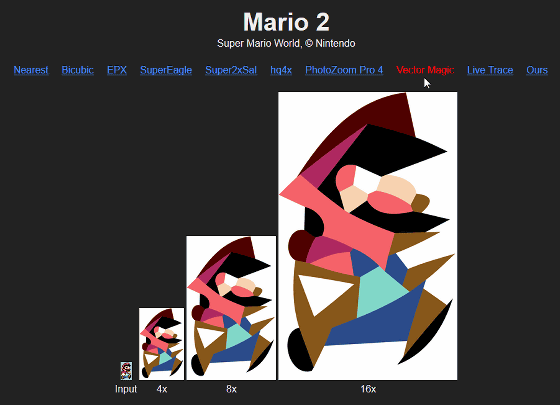Open the Ours result link
This screenshot has height=405, width=560.
click(x=537, y=70)
